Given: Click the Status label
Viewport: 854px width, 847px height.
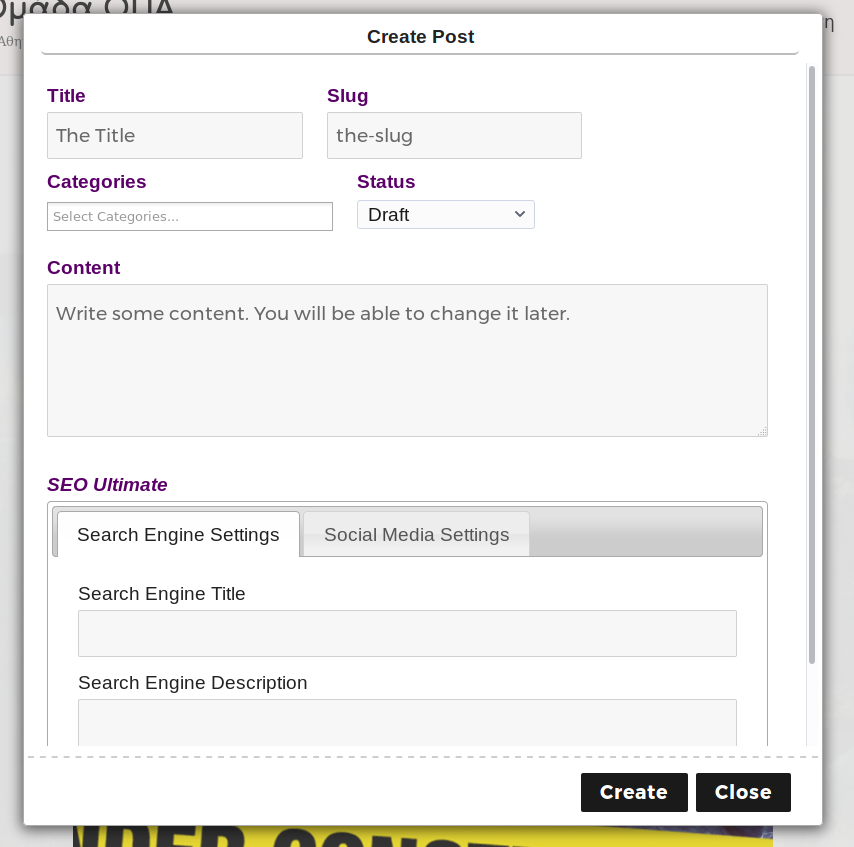Looking at the screenshot, I should pyautogui.click(x=386, y=182).
